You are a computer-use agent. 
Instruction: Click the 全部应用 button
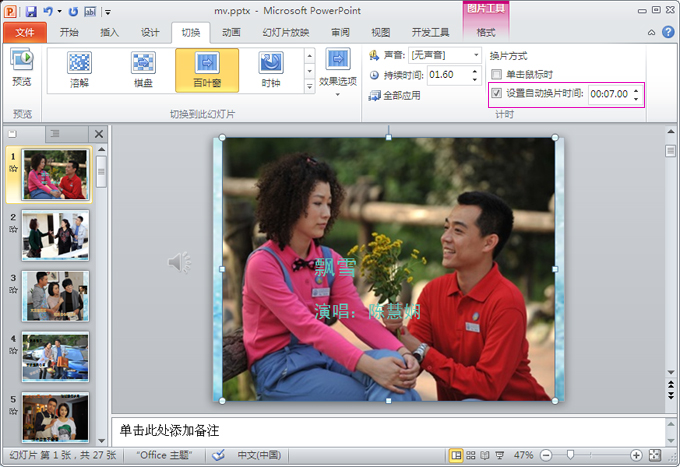point(394,95)
